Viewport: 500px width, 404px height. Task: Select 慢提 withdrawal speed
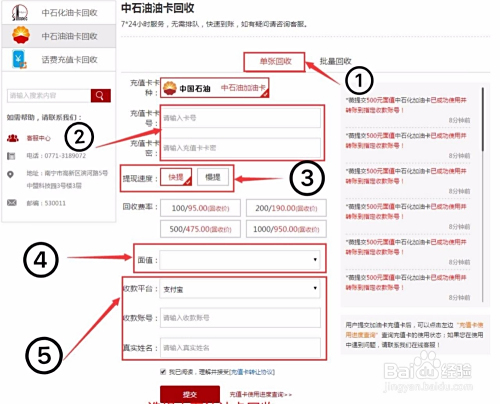[x=213, y=177]
